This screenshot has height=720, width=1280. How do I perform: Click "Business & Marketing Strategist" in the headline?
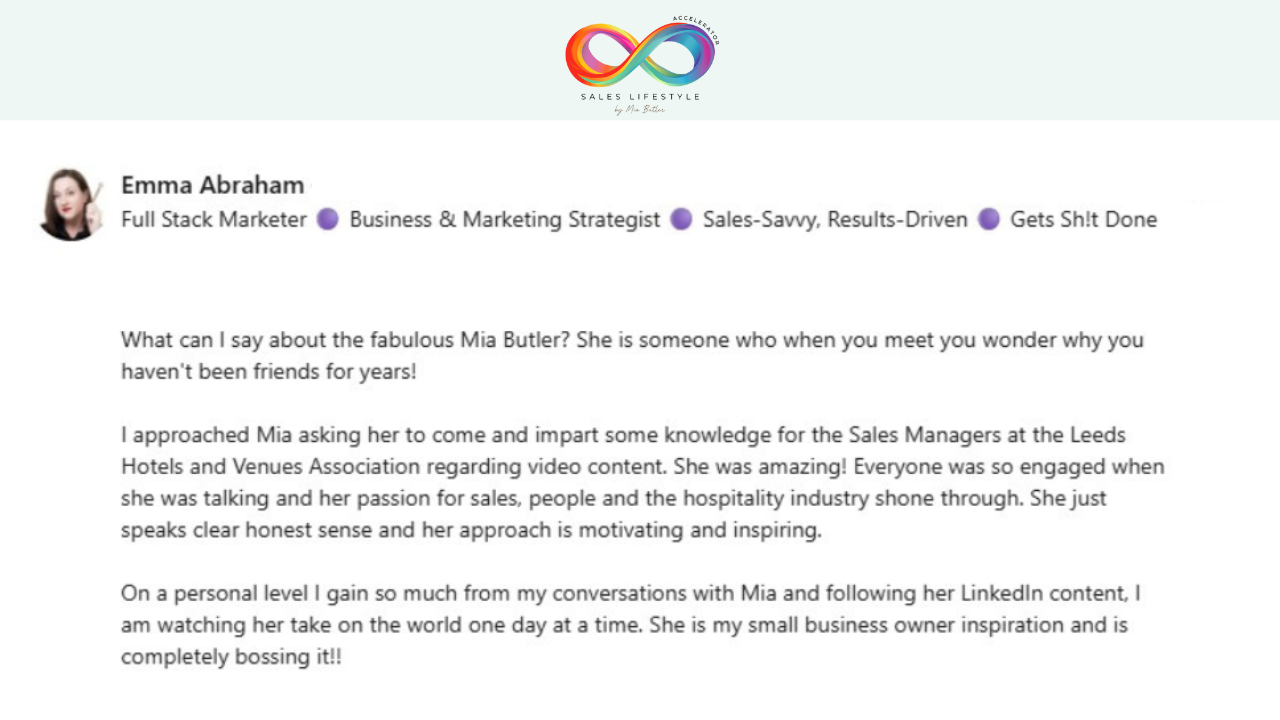coord(505,219)
